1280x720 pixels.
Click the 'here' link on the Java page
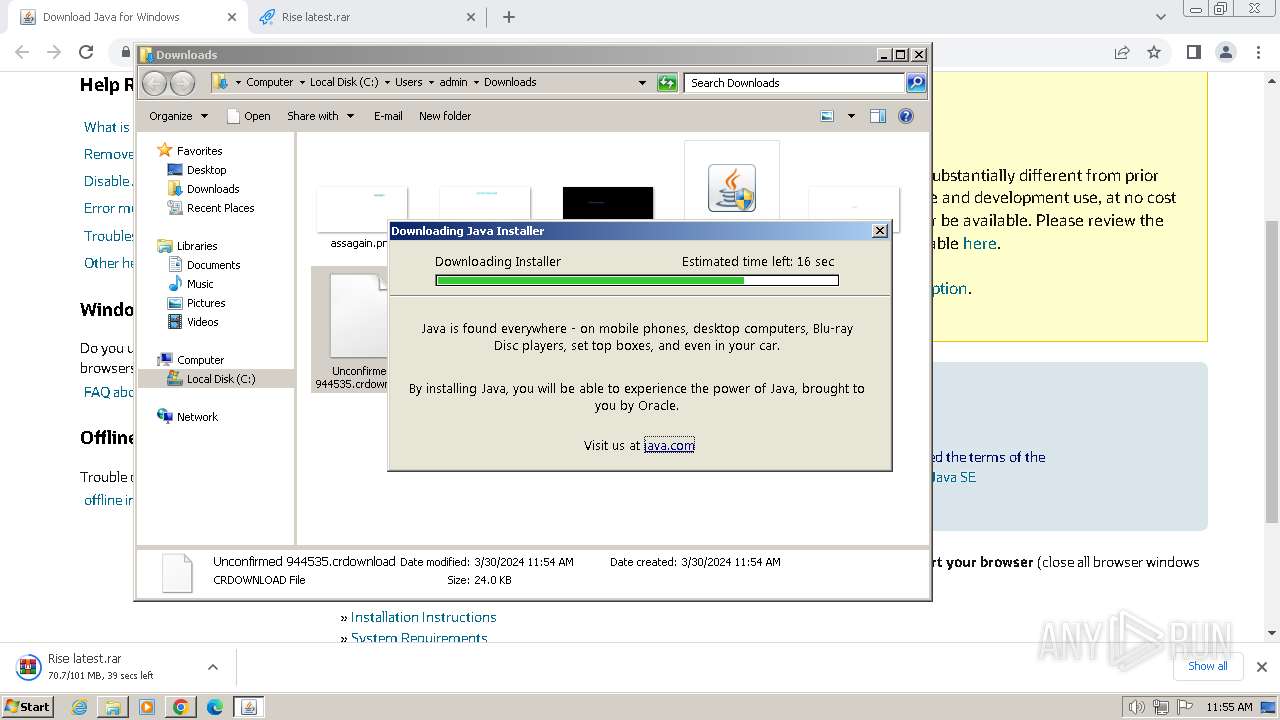coord(979,243)
